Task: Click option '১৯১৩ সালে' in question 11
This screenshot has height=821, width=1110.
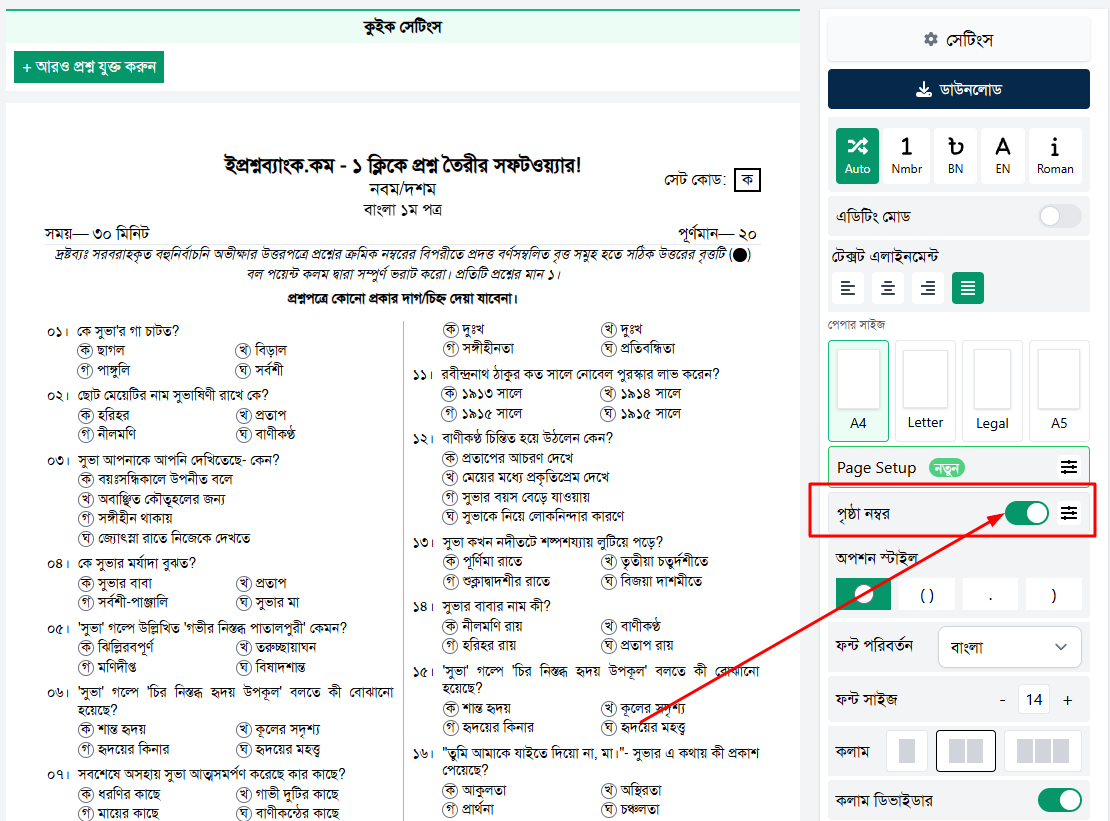Action: point(491,393)
